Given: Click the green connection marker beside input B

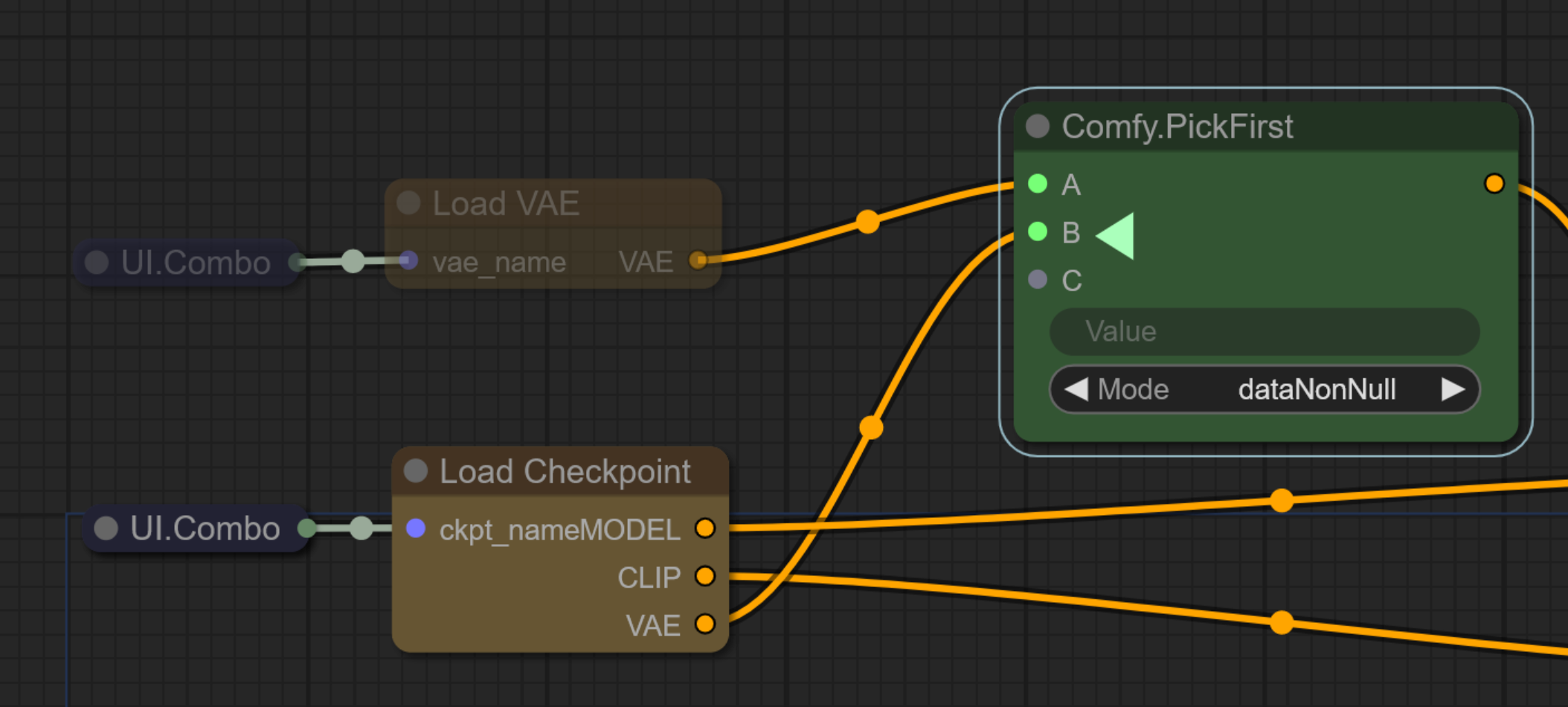Looking at the screenshot, I should tap(1114, 233).
